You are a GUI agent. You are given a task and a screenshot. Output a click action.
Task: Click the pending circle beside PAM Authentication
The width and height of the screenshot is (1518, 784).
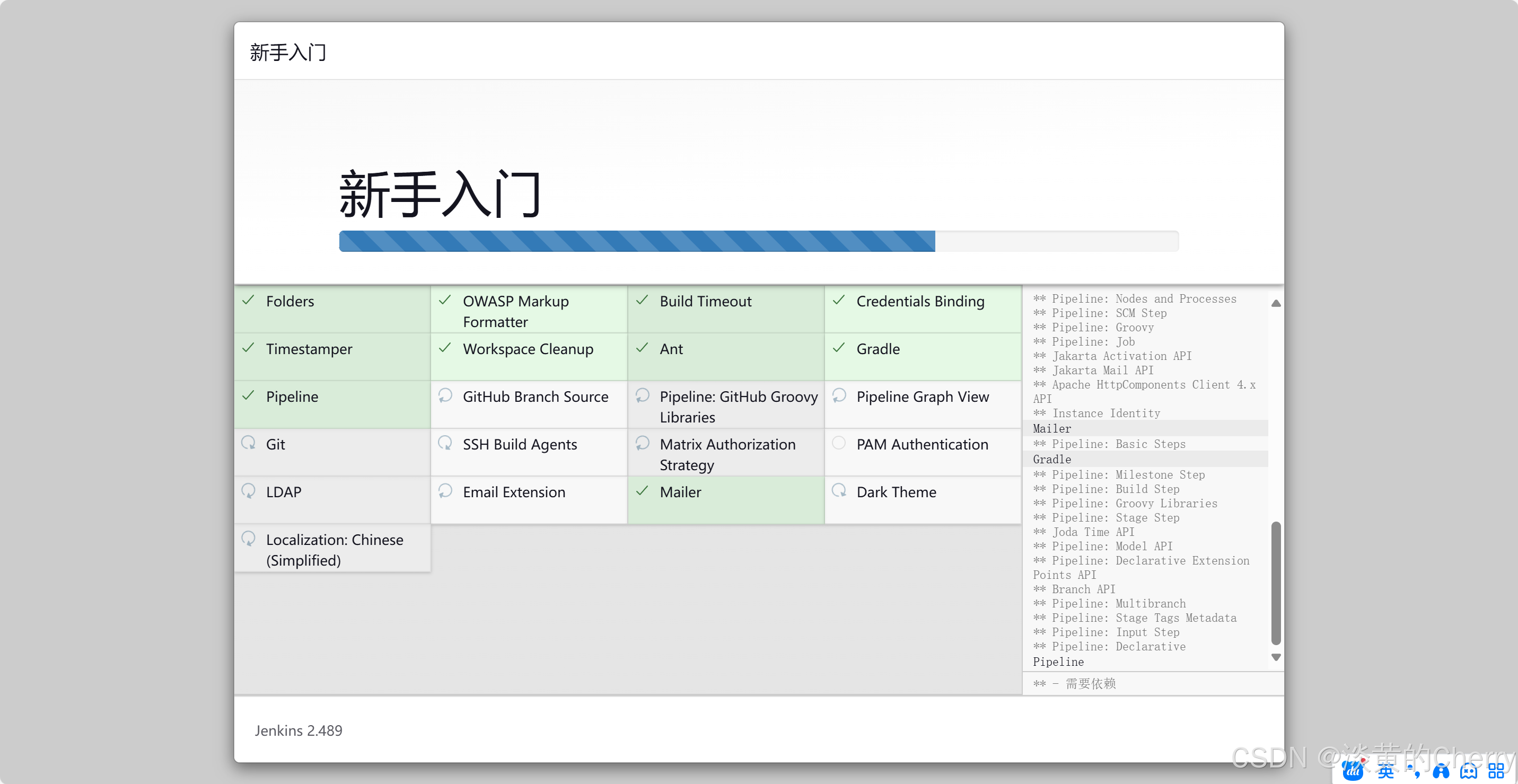coord(839,443)
